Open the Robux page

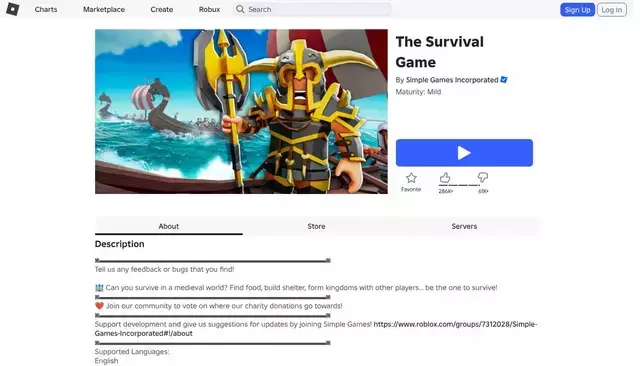[209, 9]
